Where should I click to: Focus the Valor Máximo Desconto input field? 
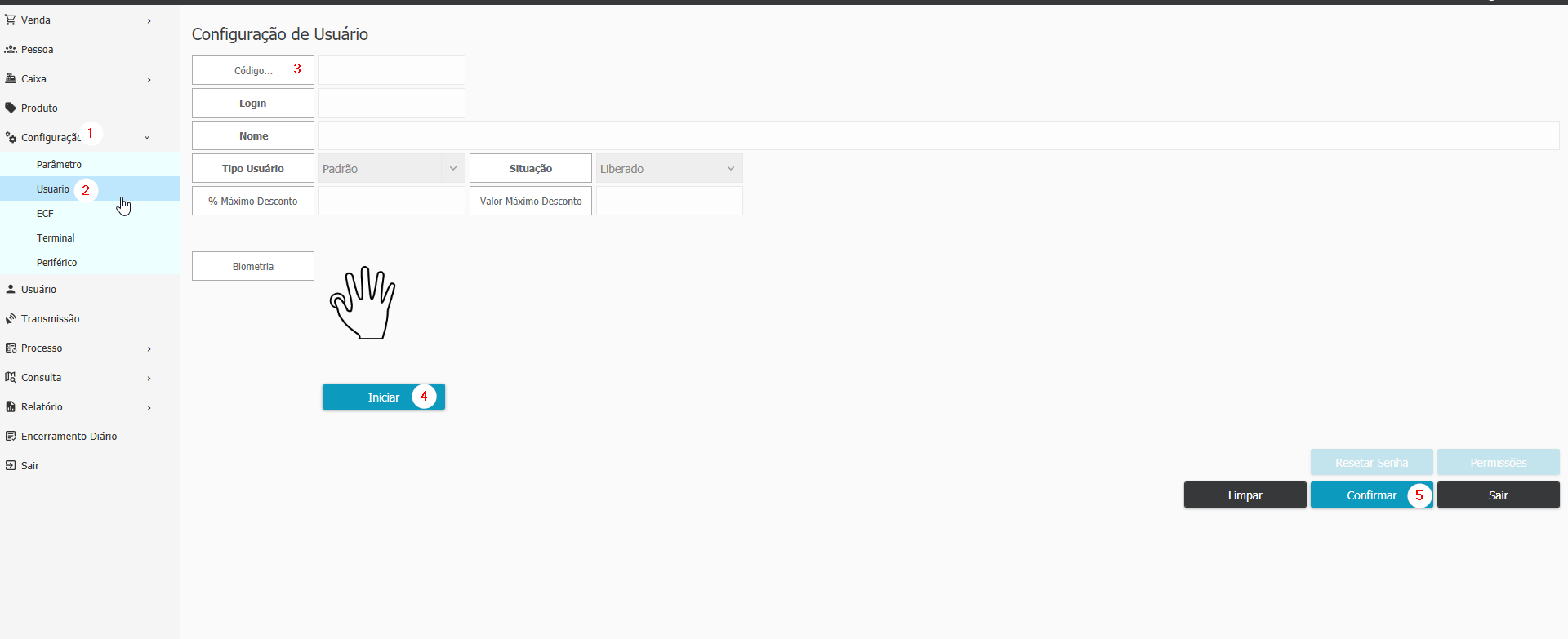670,201
